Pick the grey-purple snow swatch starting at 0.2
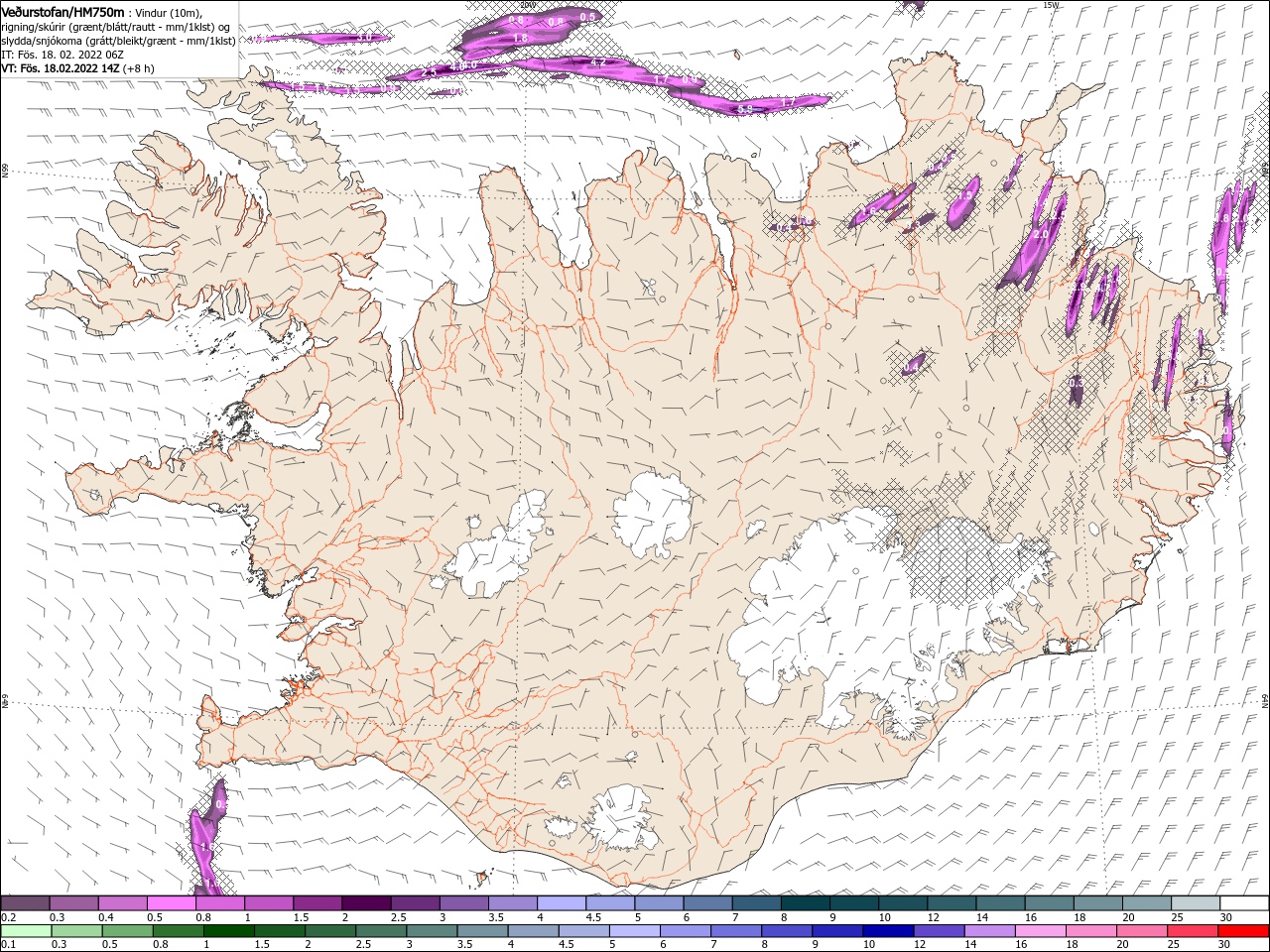This screenshot has width=1270, height=952. click(x=25, y=902)
